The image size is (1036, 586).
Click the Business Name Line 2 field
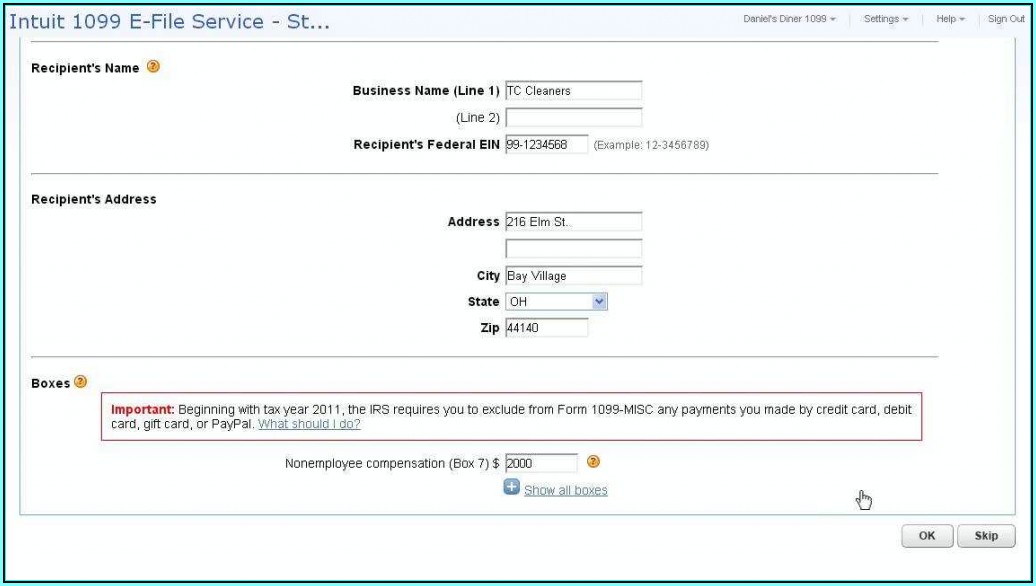click(x=573, y=118)
